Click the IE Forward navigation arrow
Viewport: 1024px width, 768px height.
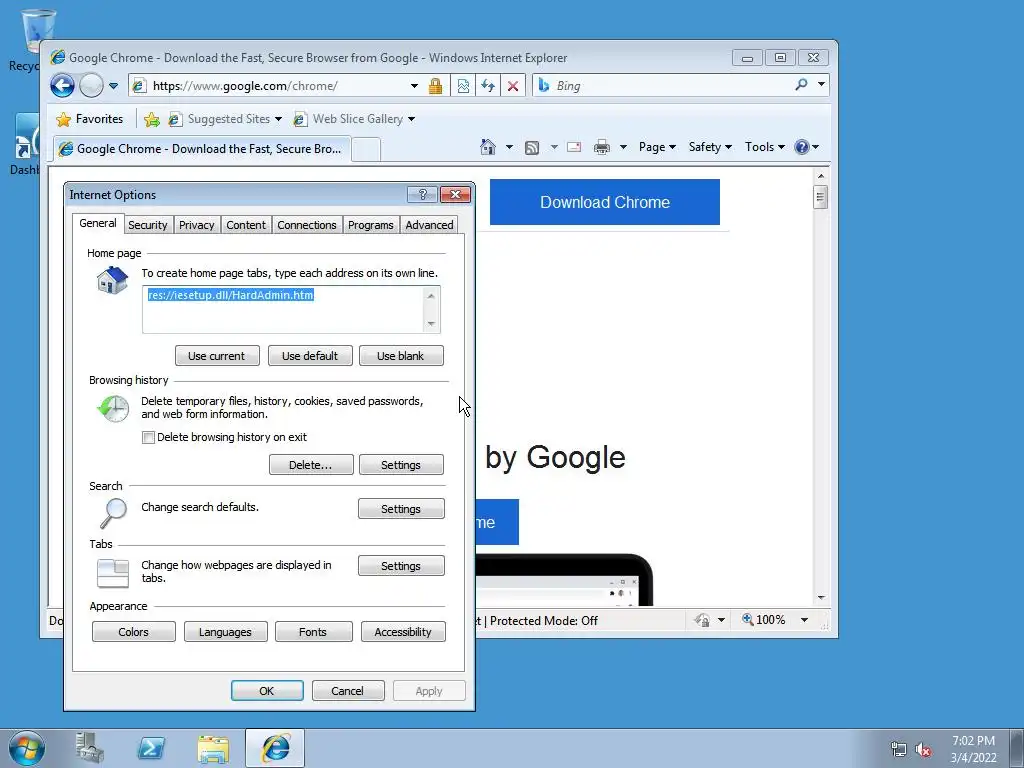coord(91,86)
